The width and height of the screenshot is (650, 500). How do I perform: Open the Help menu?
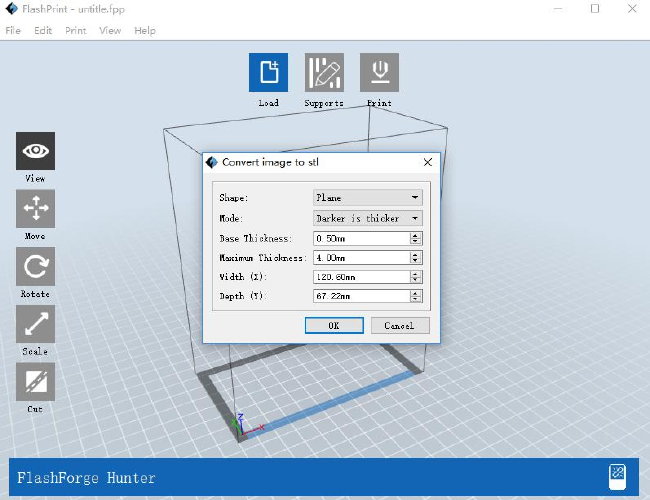pos(145,31)
